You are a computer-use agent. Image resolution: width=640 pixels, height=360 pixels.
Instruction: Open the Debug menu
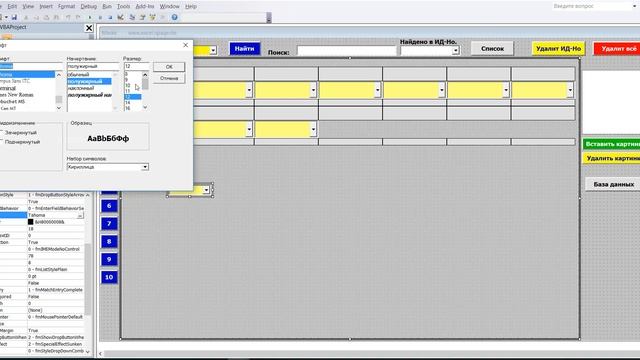(89, 7)
